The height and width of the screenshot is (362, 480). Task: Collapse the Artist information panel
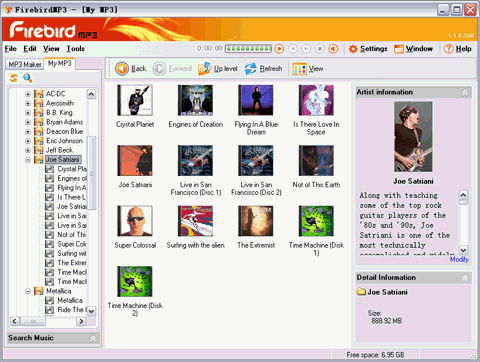(x=465, y=93)
